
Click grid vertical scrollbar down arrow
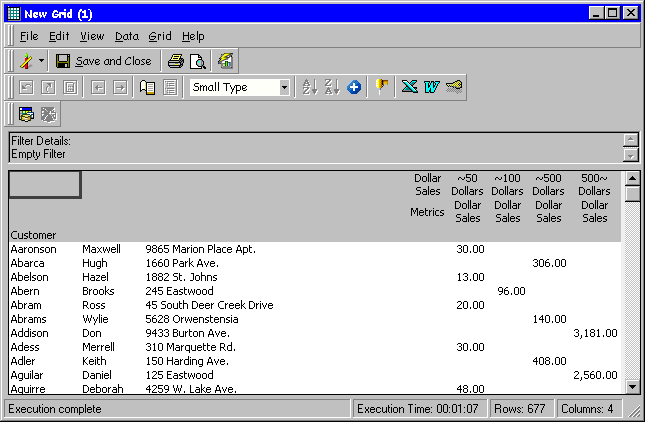(632, 387)
